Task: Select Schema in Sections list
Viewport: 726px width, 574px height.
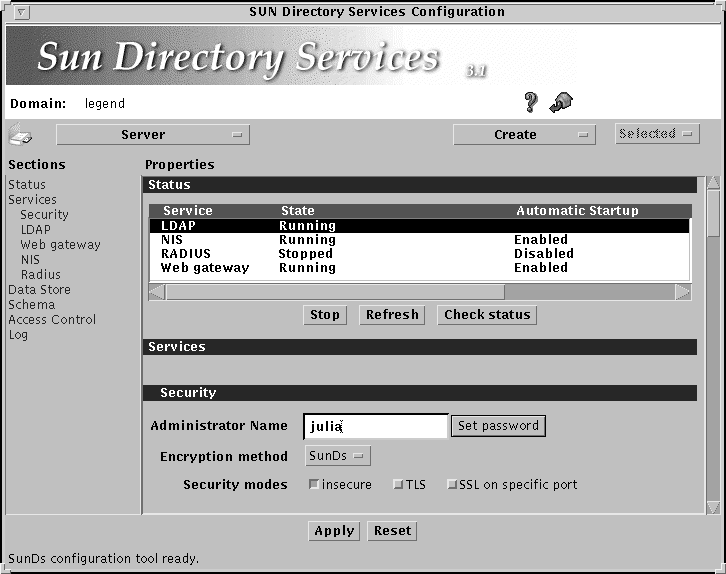Action: [31, 305]
